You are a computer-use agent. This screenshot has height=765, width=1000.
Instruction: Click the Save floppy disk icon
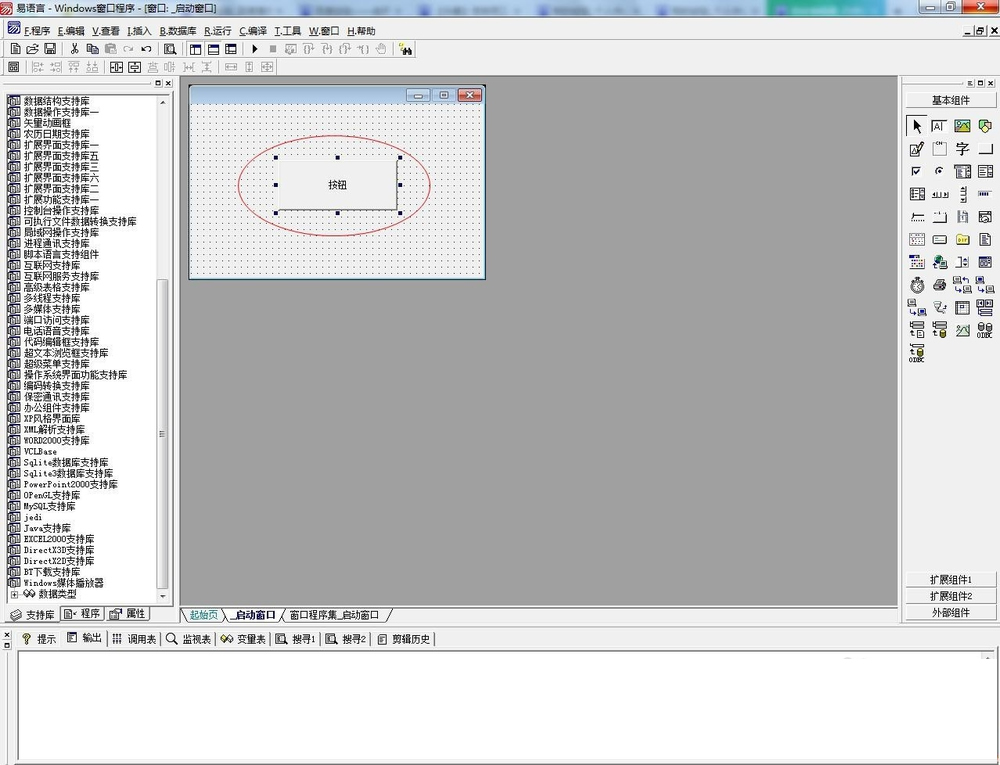pos(50,49)
